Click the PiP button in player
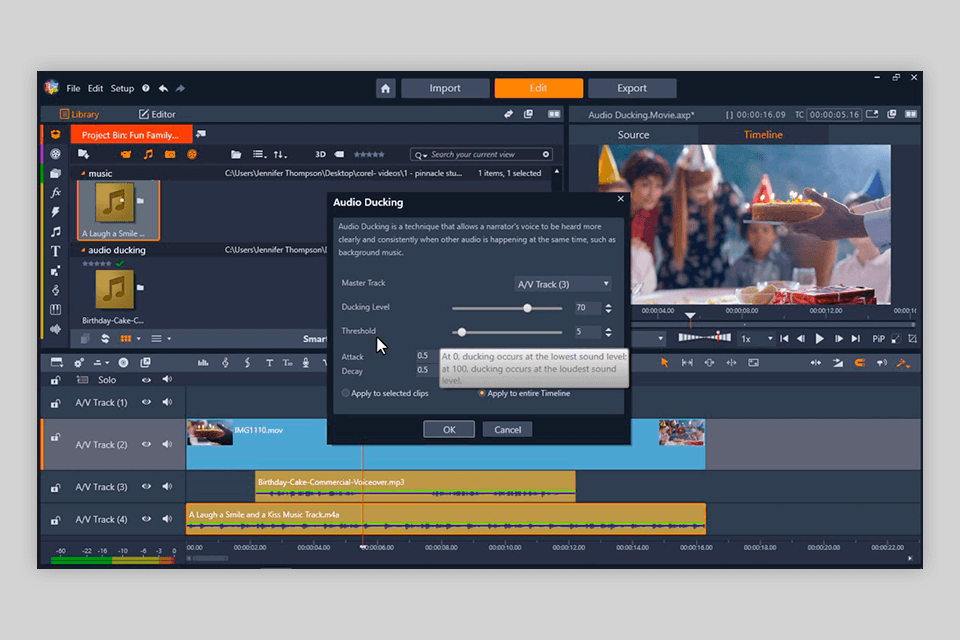 click(878, 339)
